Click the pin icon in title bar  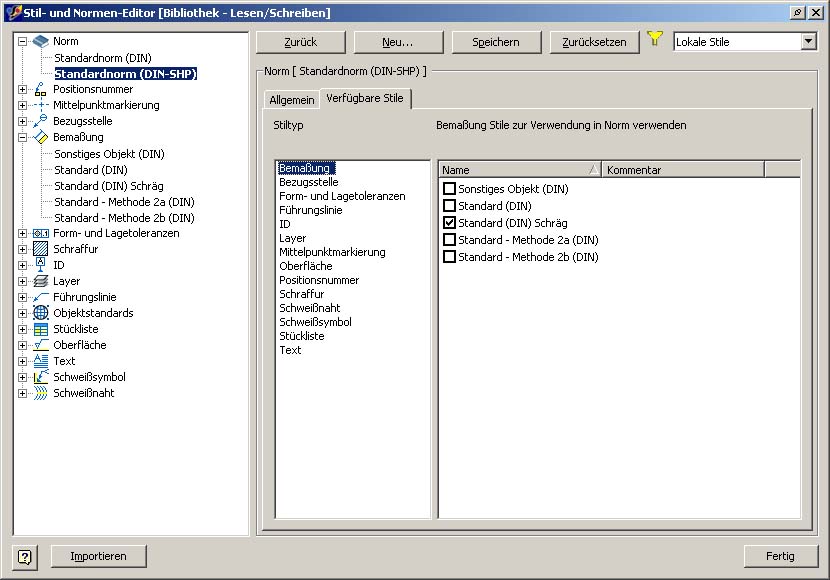click(x=798, y=12)
